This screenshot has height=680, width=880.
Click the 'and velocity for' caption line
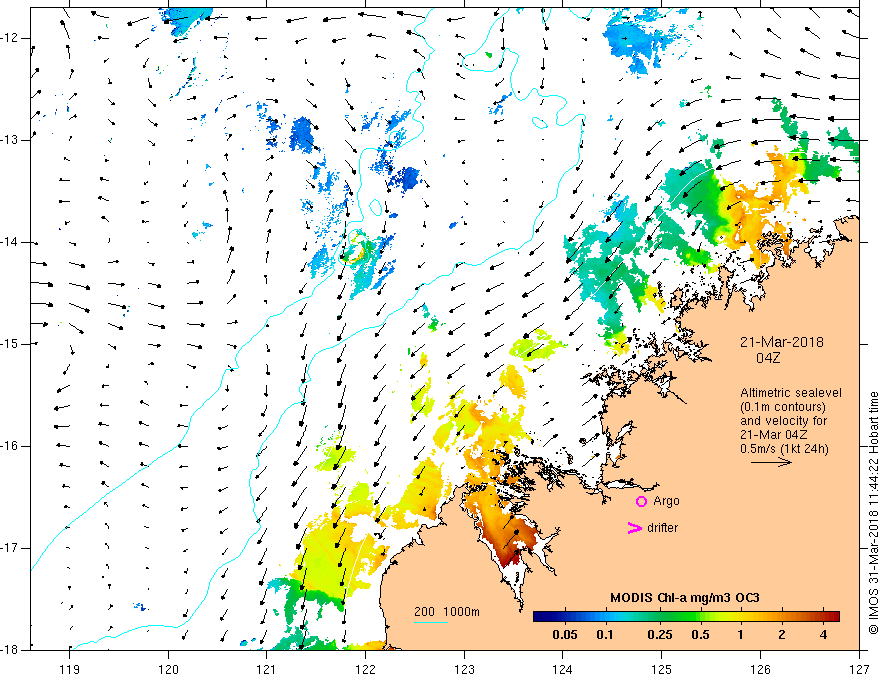(783, 421)
